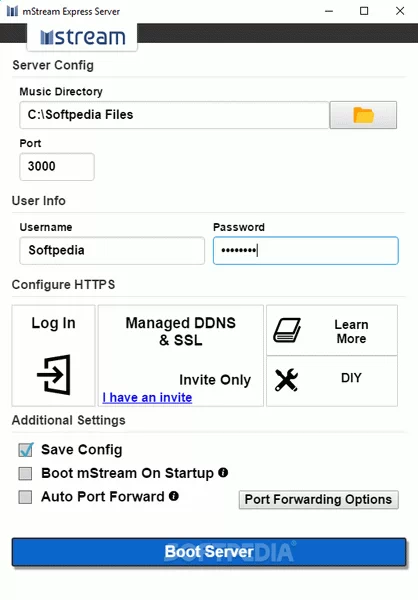Follow the 'I have an invite' link

click(147, 398)
